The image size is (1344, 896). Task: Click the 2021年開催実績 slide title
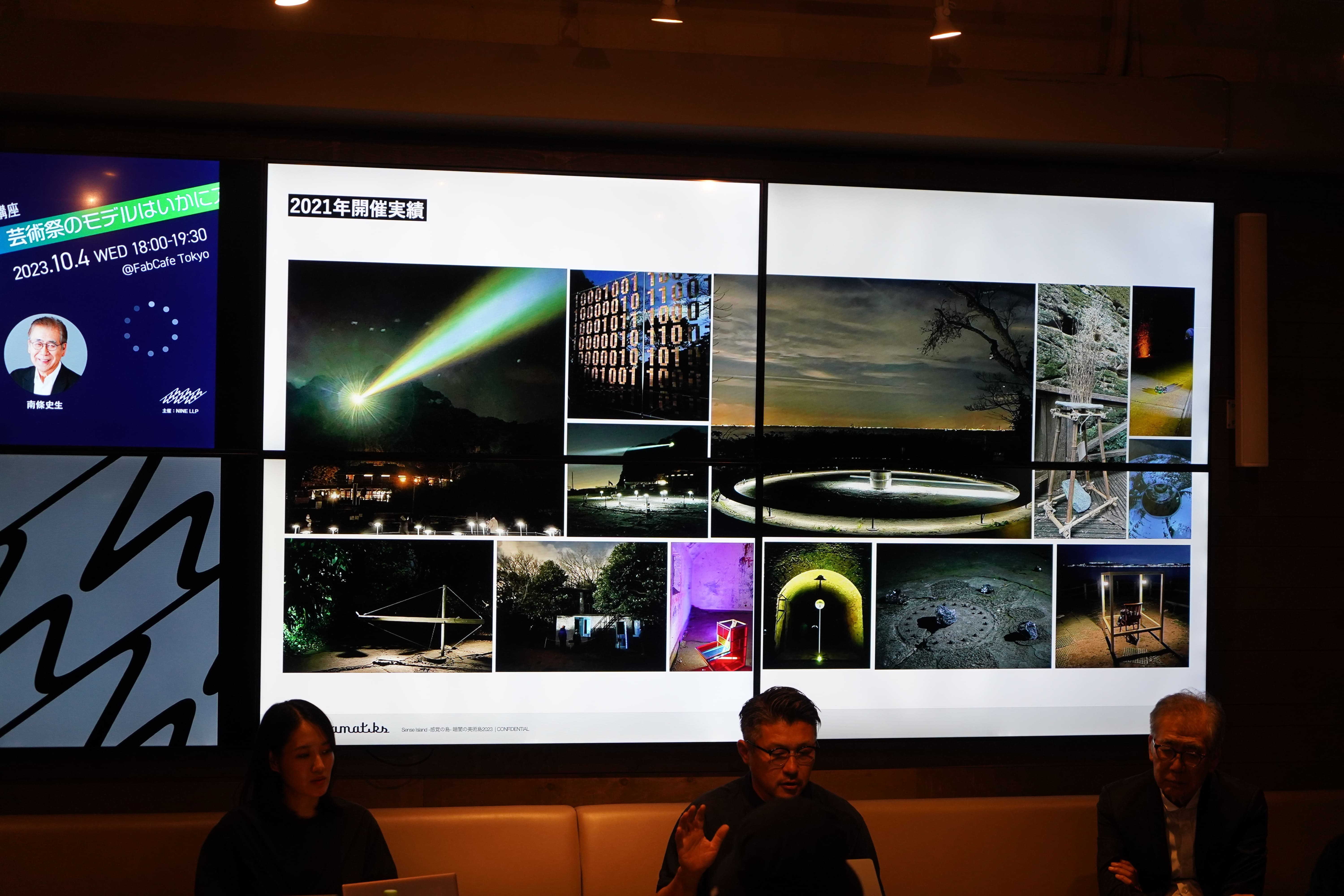tap(357, 208)
